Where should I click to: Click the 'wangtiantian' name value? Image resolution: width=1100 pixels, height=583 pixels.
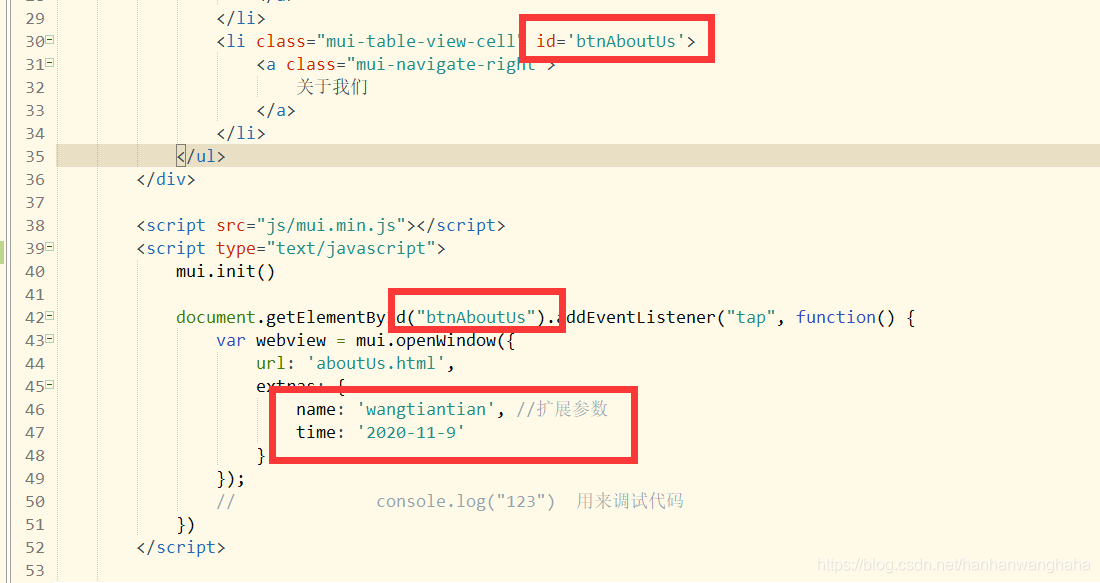click(x=426, y=410)
